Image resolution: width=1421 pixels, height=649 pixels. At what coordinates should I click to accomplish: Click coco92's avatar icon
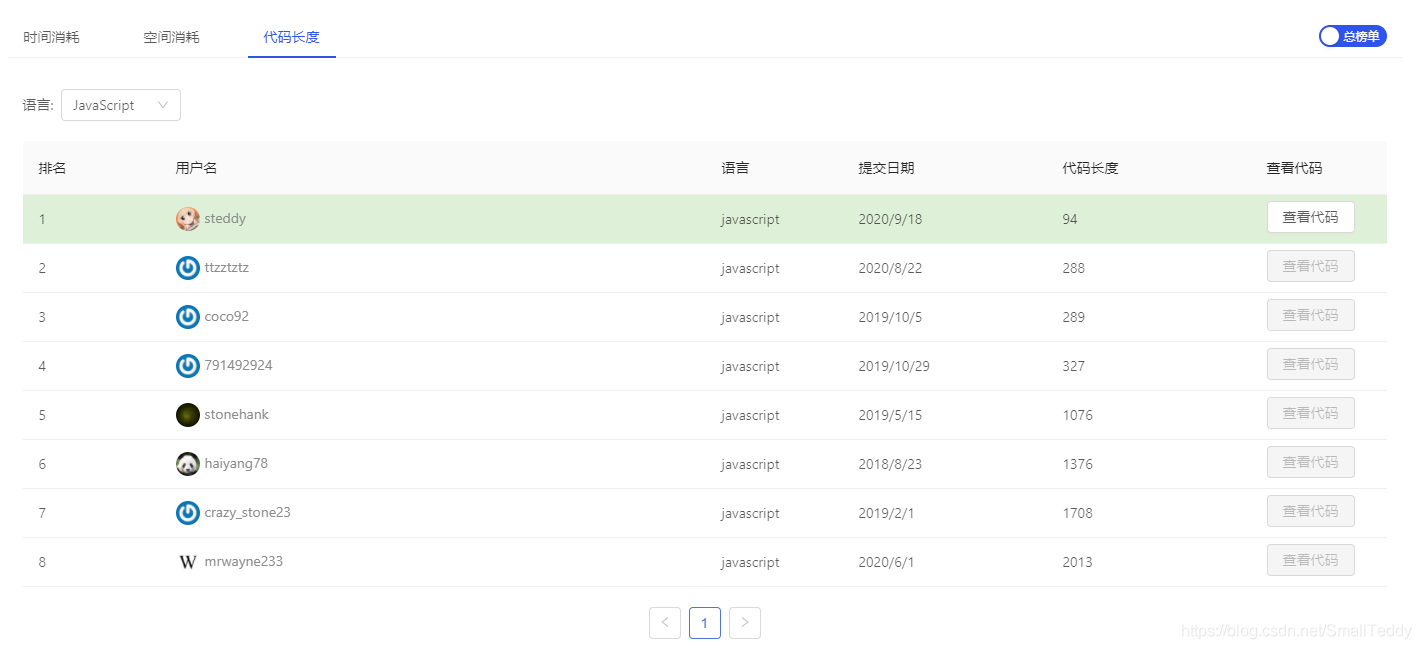[187, 316]
